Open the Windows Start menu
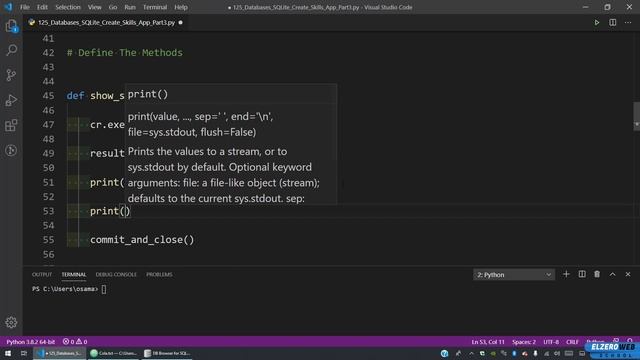Screen dimensions: 640x360 pyautogui.click(x=8, y=353)
